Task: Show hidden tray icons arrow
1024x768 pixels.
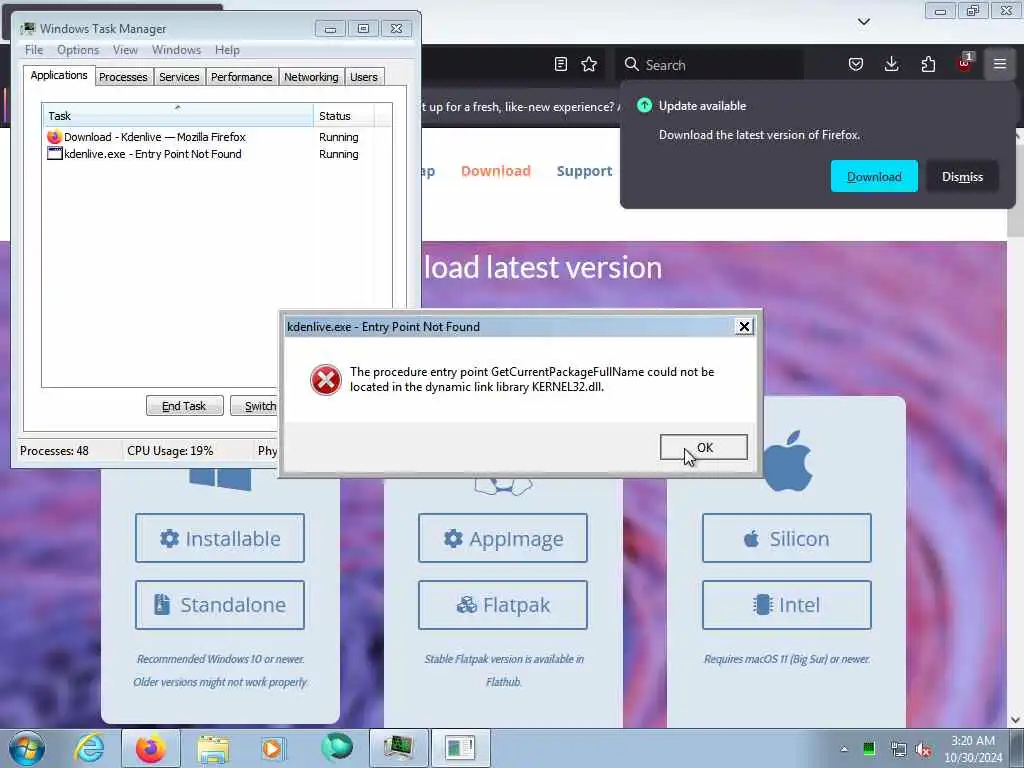Action: point(844,749)
